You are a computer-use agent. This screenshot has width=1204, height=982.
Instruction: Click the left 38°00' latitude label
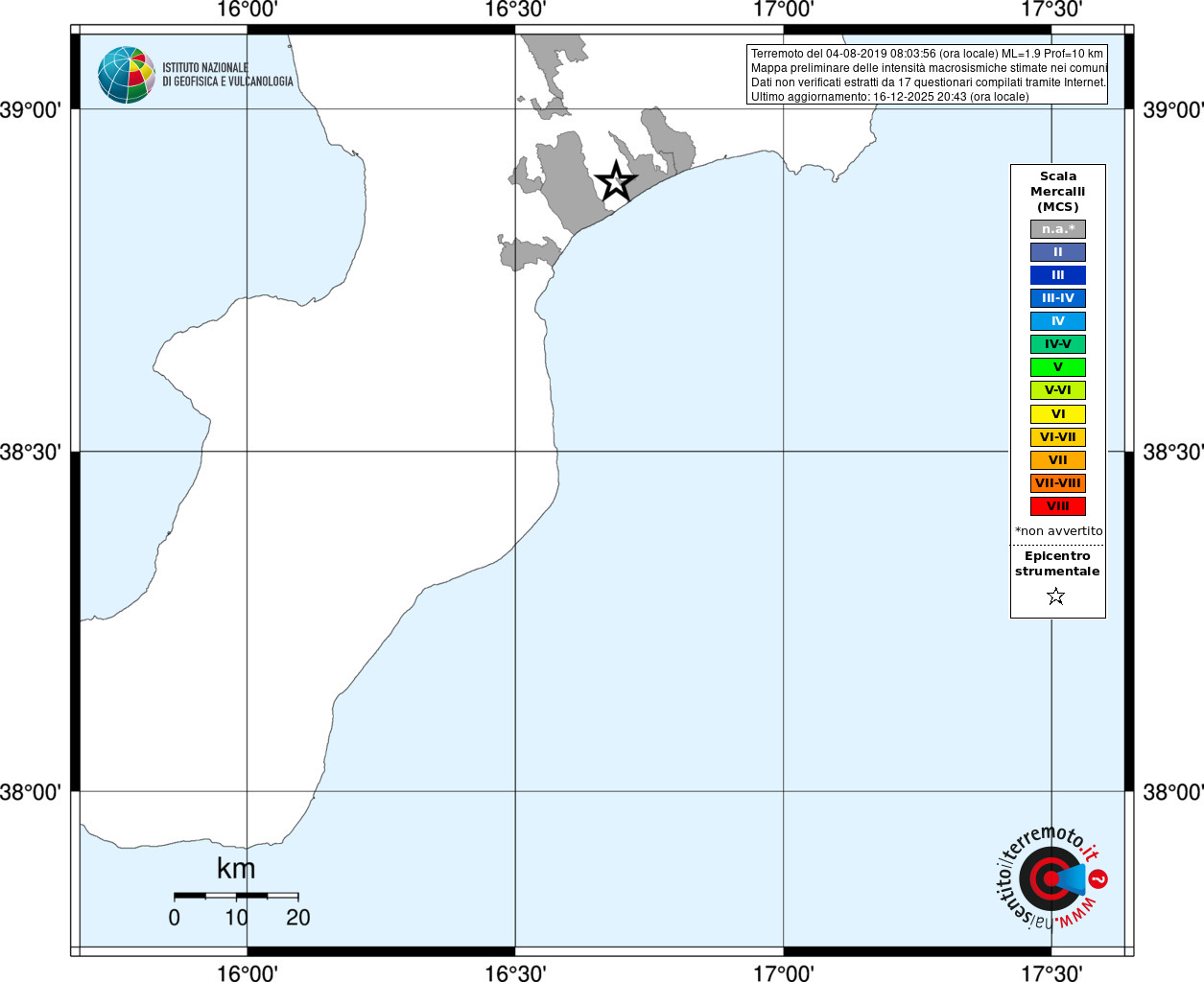coord(31,792)
